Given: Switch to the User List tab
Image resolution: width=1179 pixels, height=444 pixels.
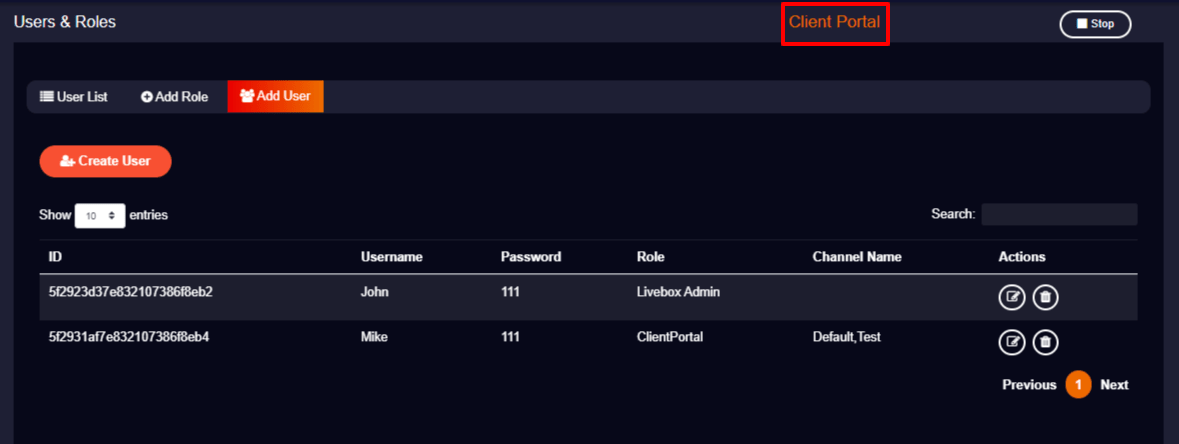Looking at the screenshot, I should (74, 97).
